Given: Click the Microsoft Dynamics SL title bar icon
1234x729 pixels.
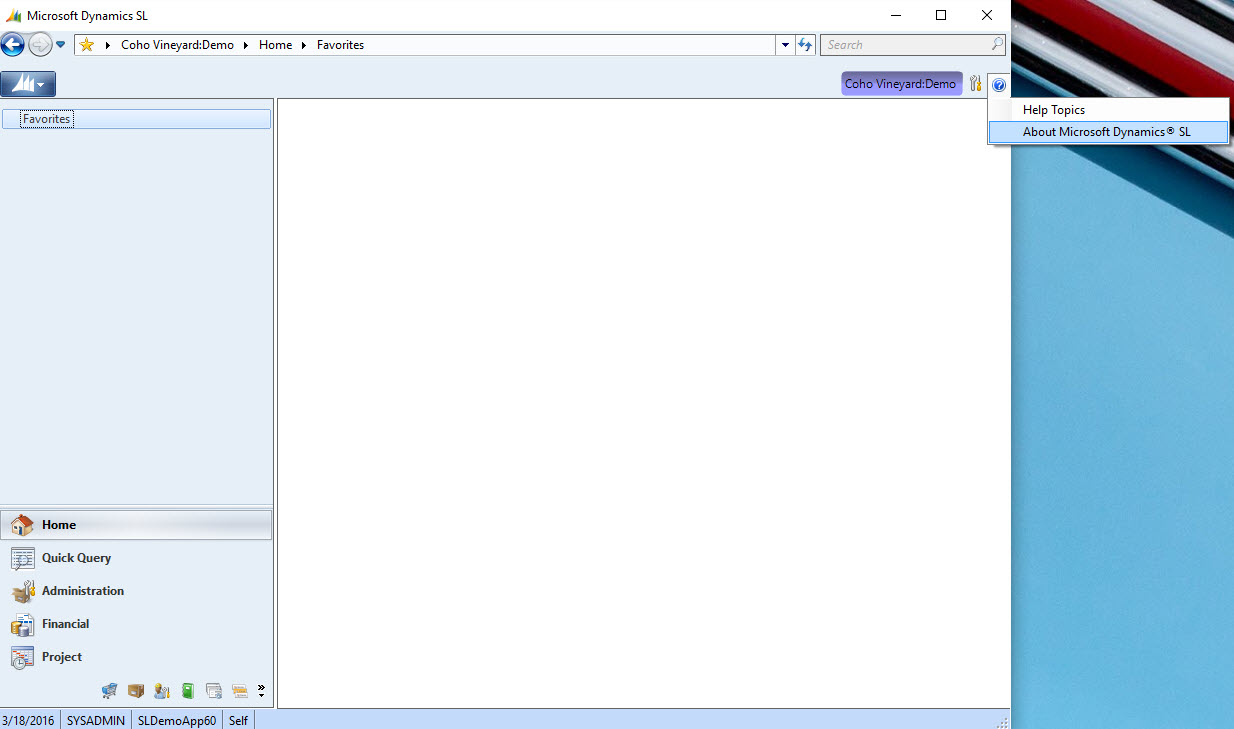Looking at the screenshot, I should coord(14,16).
